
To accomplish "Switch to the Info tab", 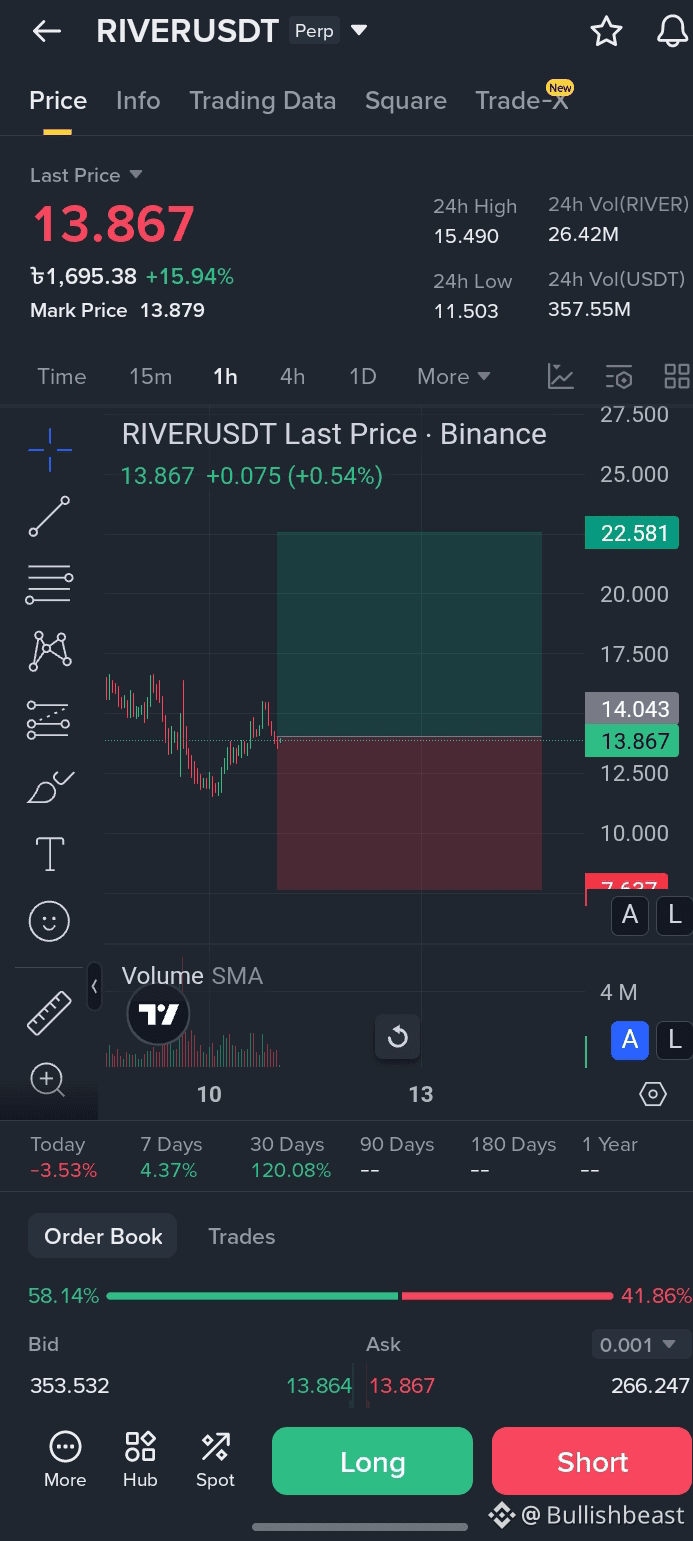I will pyautogui.click(x=138, y=101).
